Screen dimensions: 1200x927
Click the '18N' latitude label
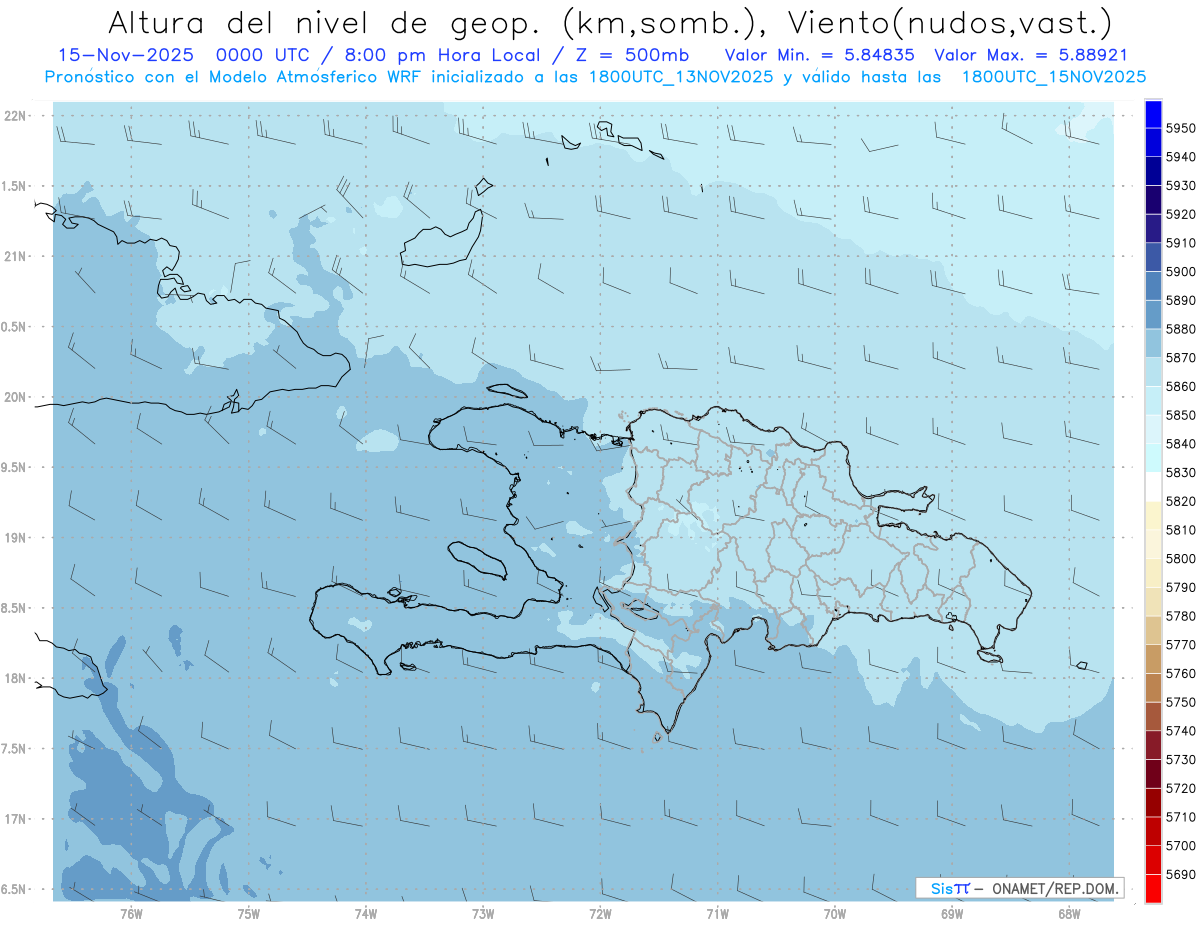(15, 678)
